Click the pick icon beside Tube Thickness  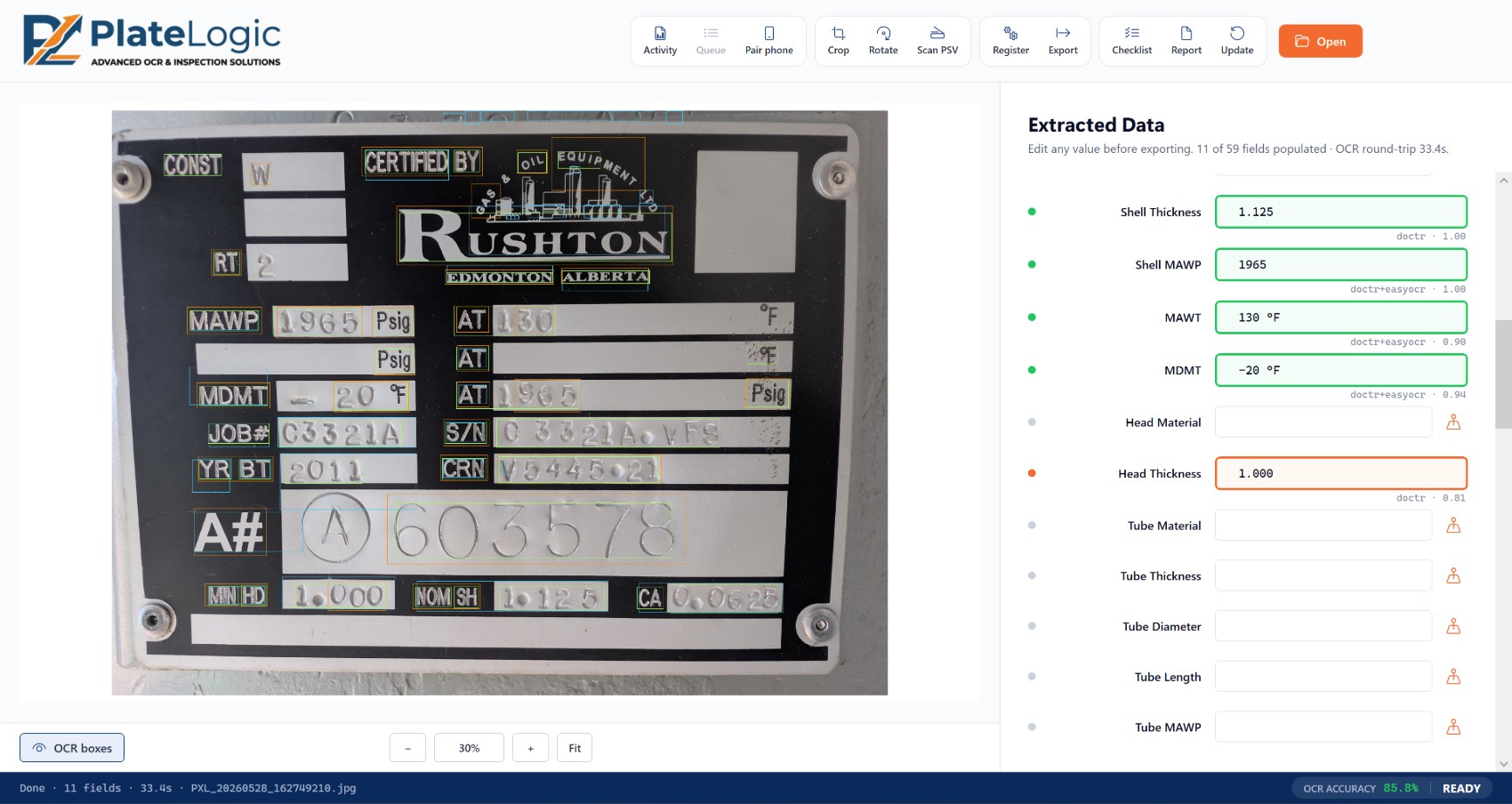click(1453, 575)
